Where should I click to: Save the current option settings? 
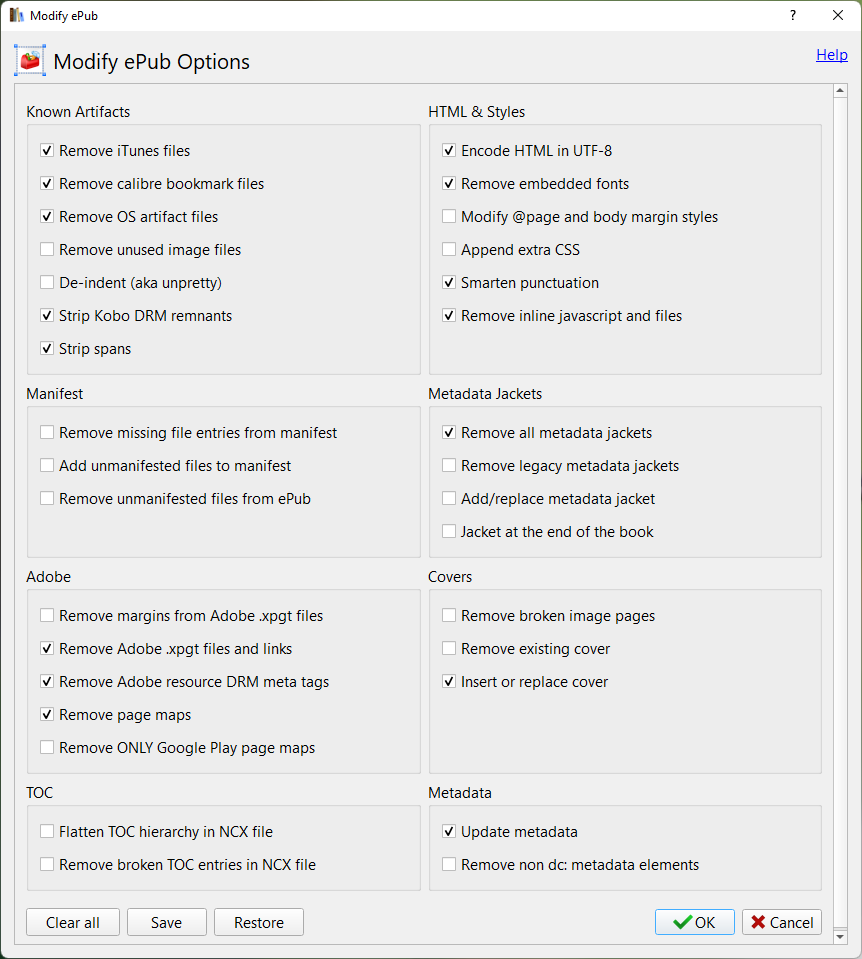[166, 922]
